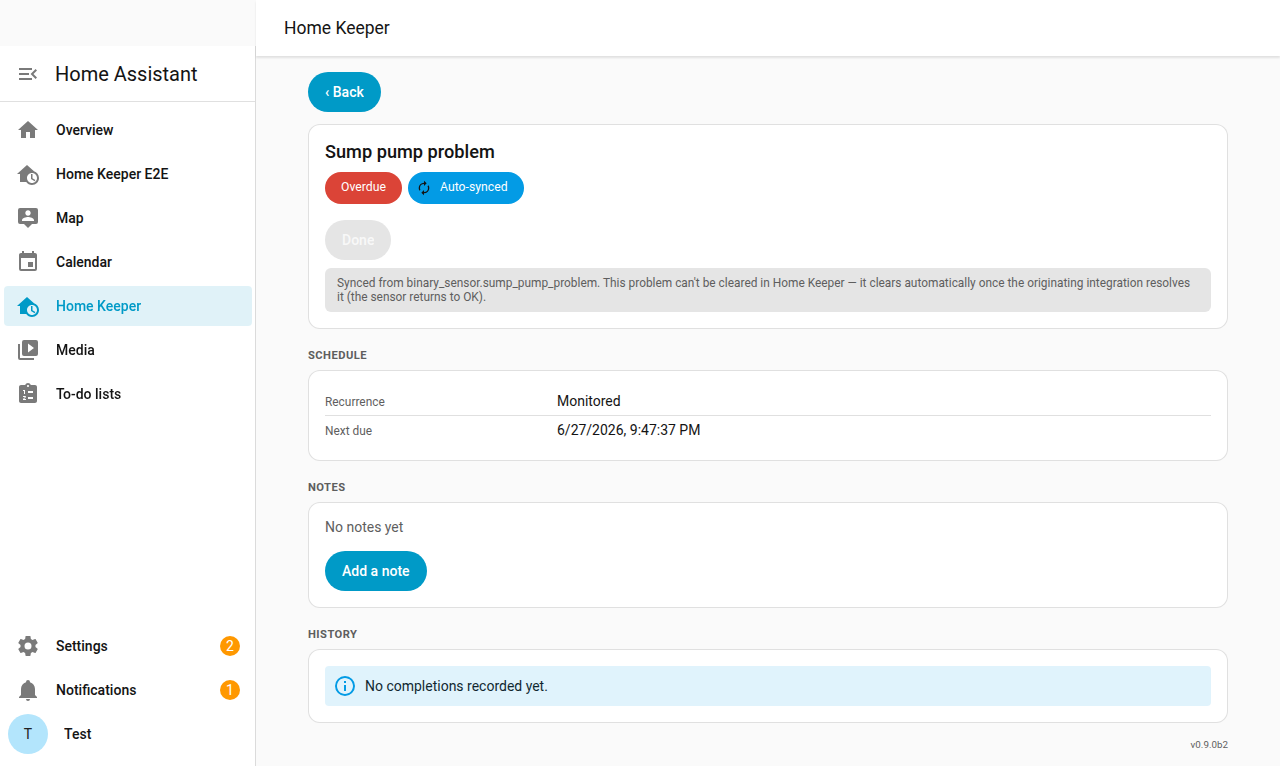Click the disabled Done button
The width and height of the screenshot is (1280, 766).
[x=358, y=240]
